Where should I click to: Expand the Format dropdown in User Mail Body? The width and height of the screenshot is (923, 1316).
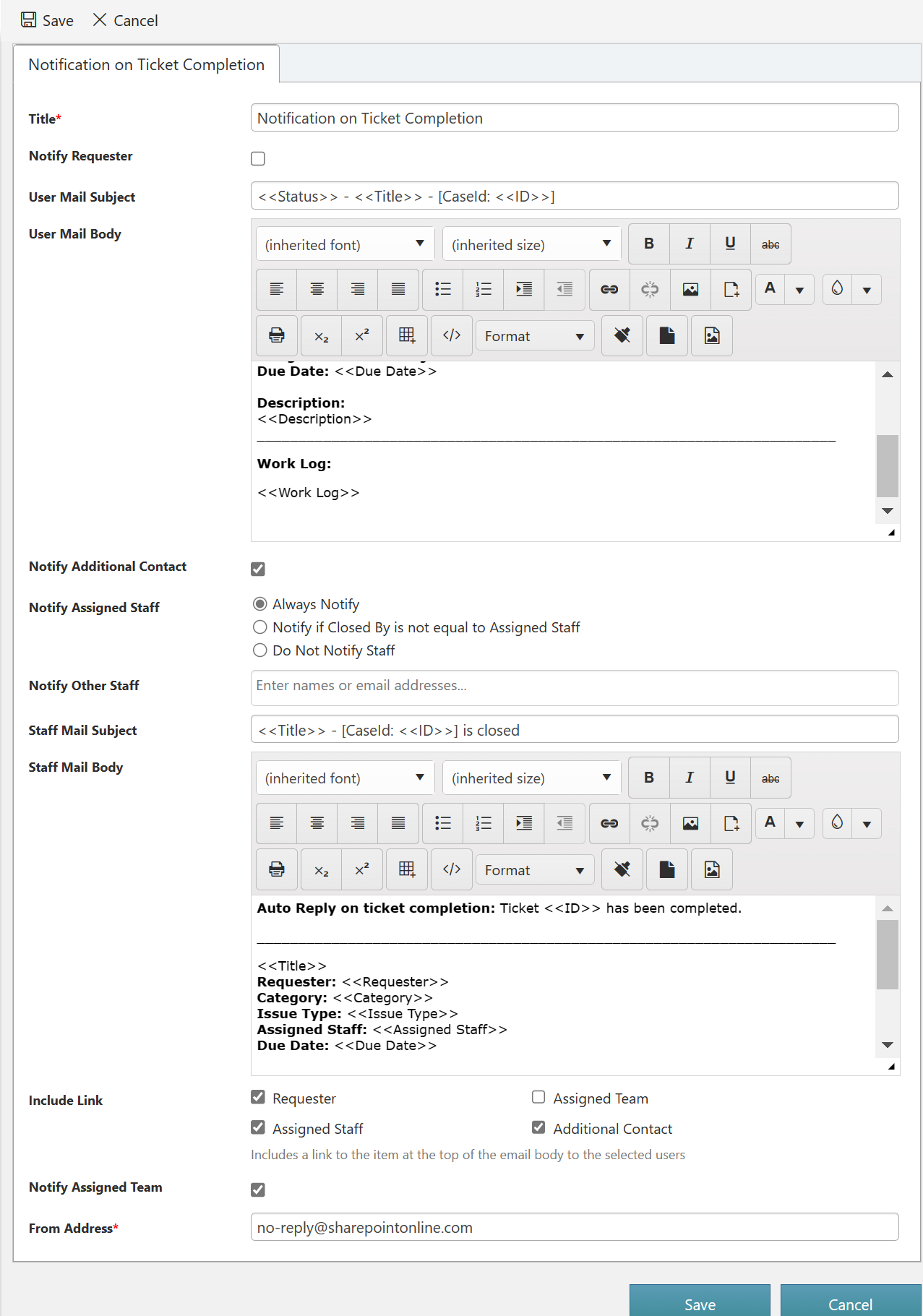(534, 336)
